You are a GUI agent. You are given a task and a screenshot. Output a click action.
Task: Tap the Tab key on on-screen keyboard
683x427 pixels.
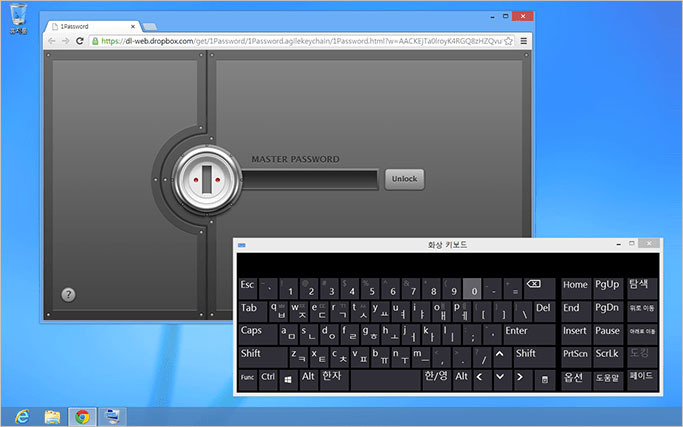253,312
